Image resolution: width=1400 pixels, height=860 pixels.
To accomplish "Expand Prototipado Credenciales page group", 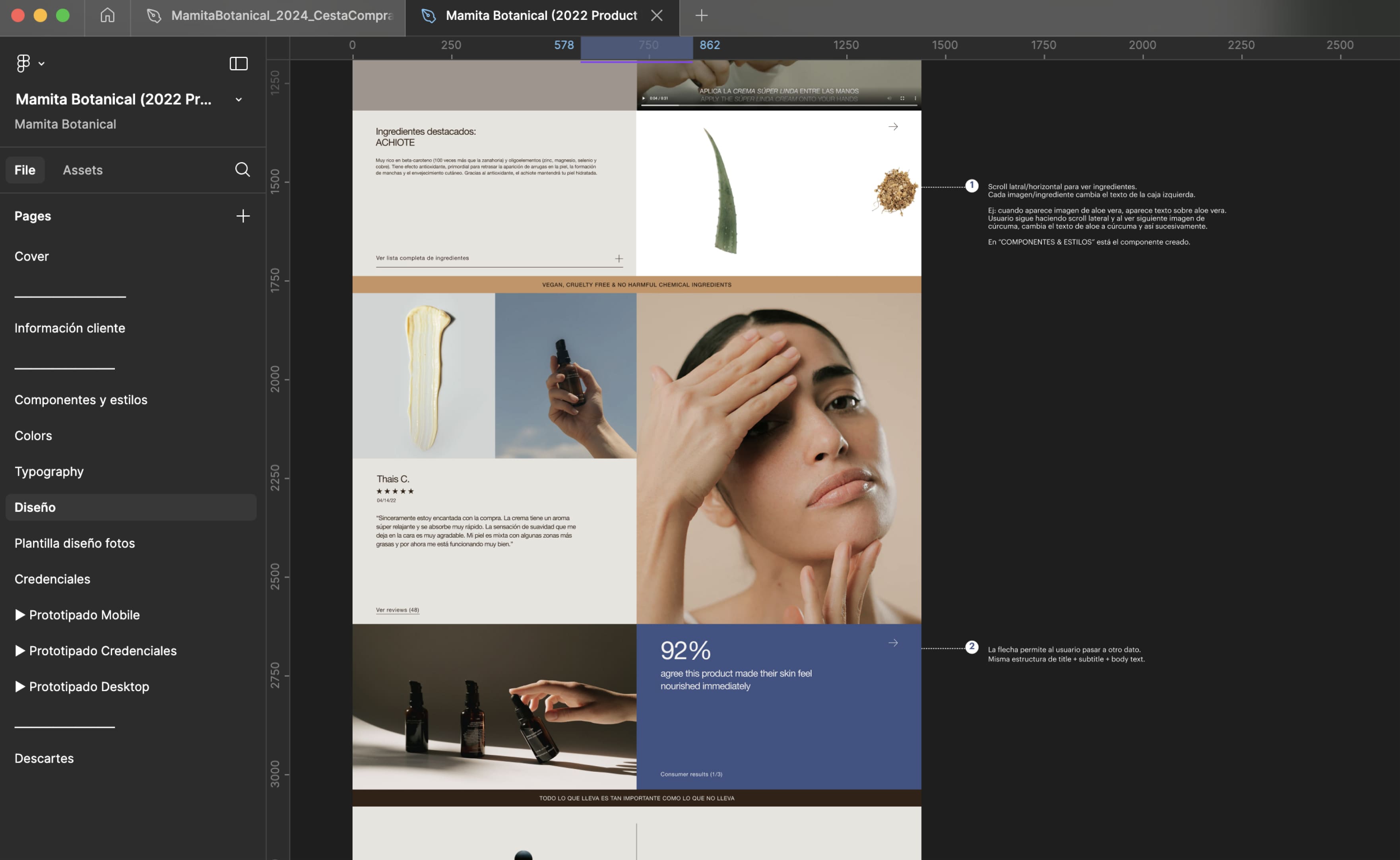I will pyautogui.click(x=20, y=651).
